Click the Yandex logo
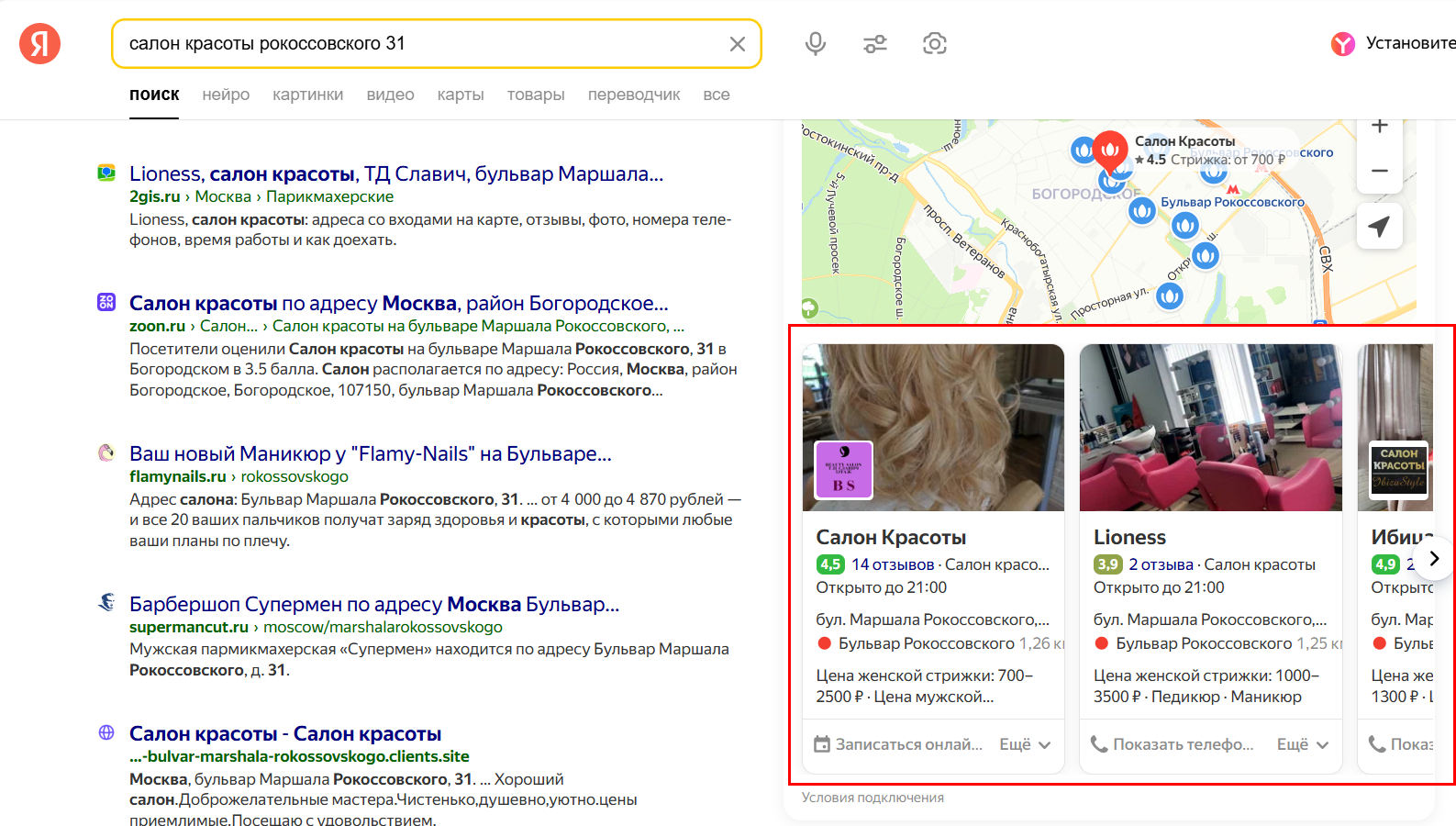Viewport: 1456px width, 826px height. point(39,43)
